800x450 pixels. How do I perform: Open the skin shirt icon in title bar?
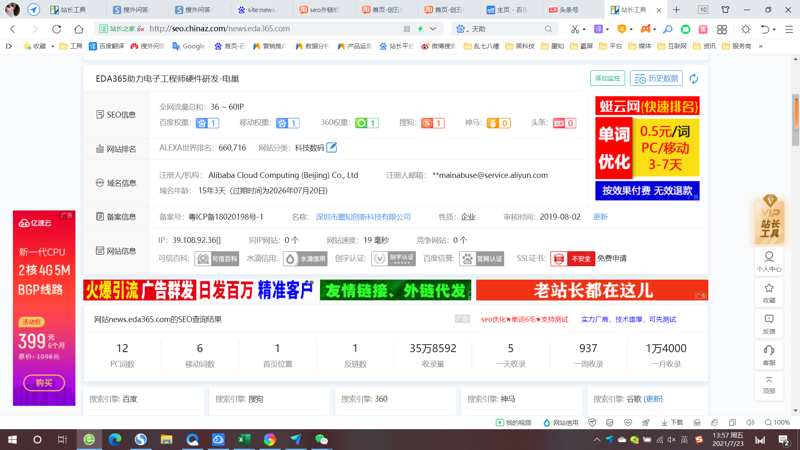tap(725, 10)
